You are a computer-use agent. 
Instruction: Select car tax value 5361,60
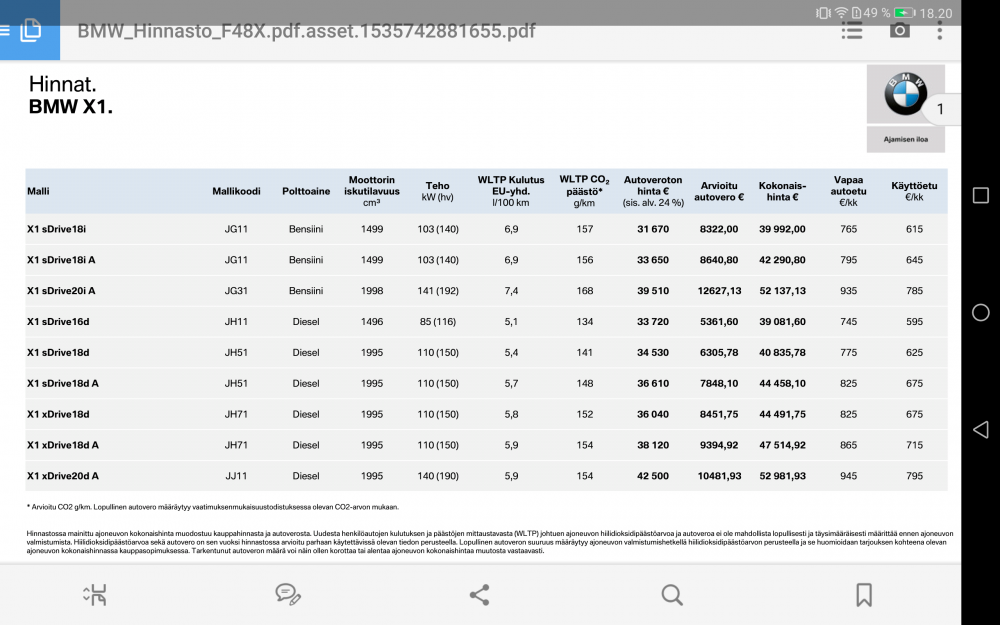(719, 322)
